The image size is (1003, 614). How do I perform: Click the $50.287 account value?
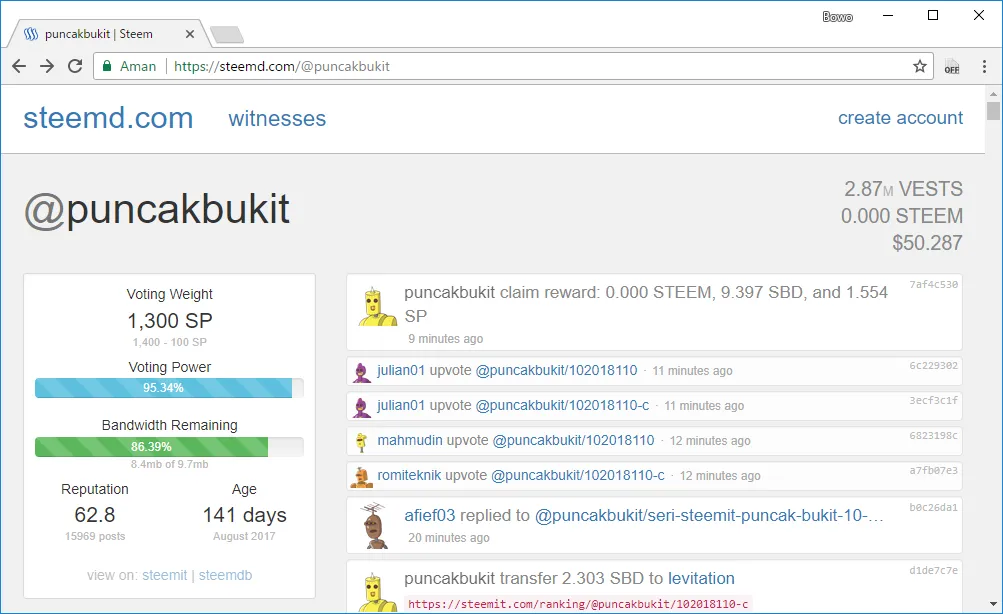pyautogui.click(x=927, y=242)
